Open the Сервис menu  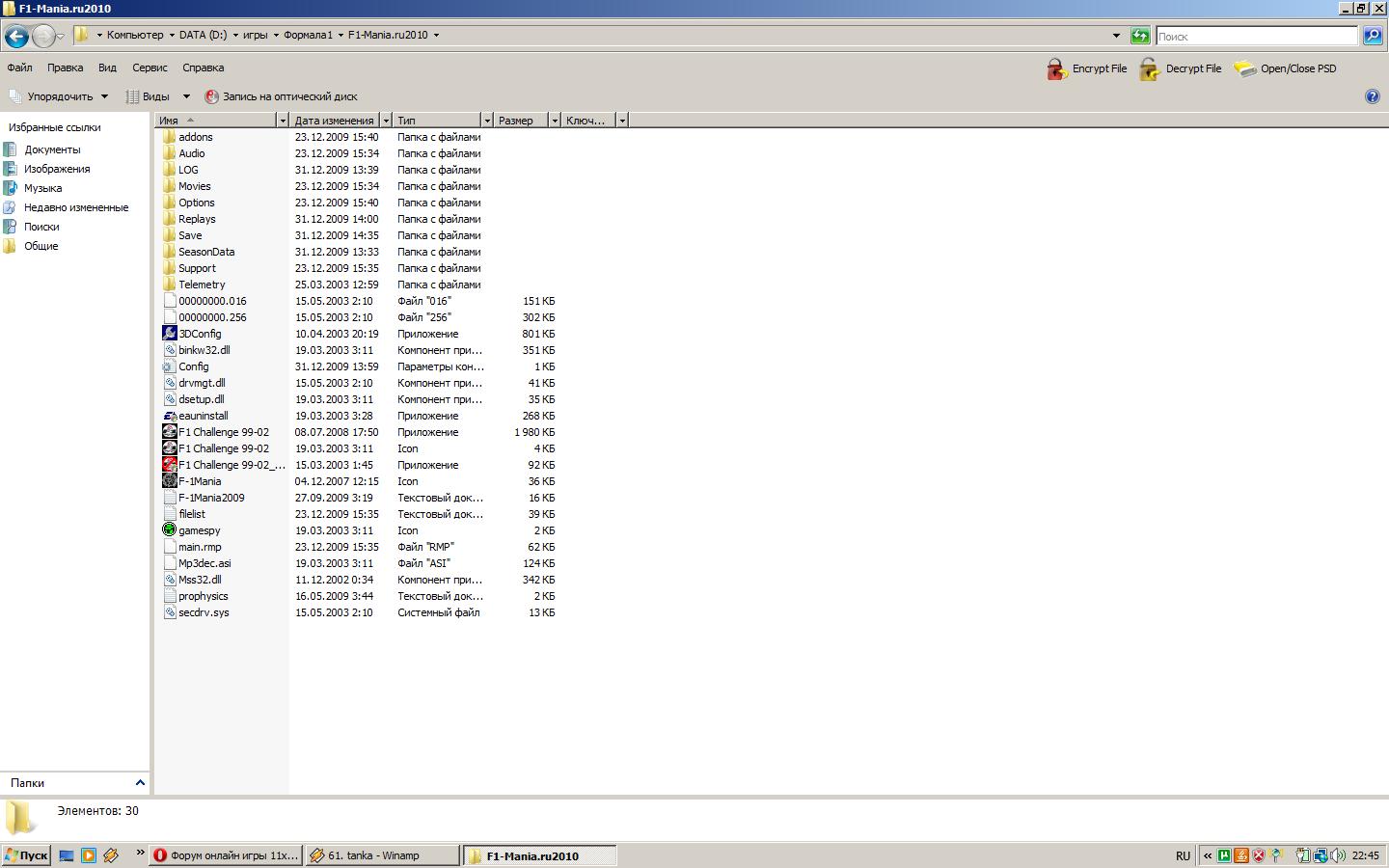pos(150,68)
